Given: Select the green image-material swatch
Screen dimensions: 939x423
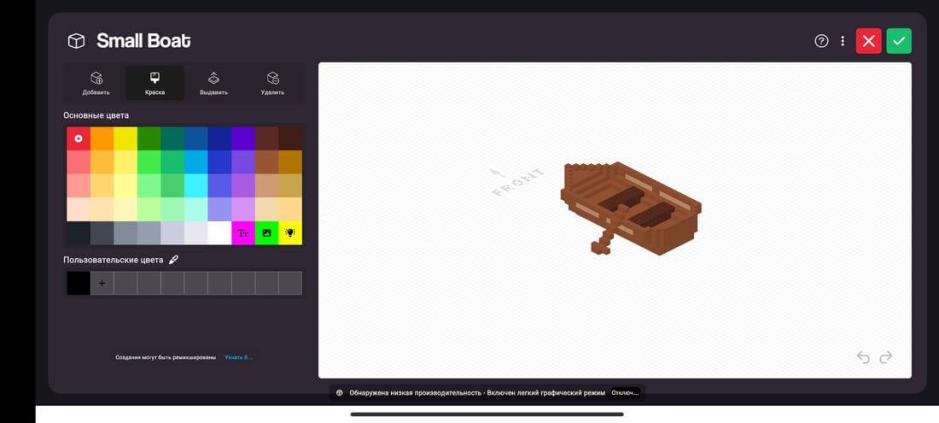Looking at the screenshot, I should (266, 233).
